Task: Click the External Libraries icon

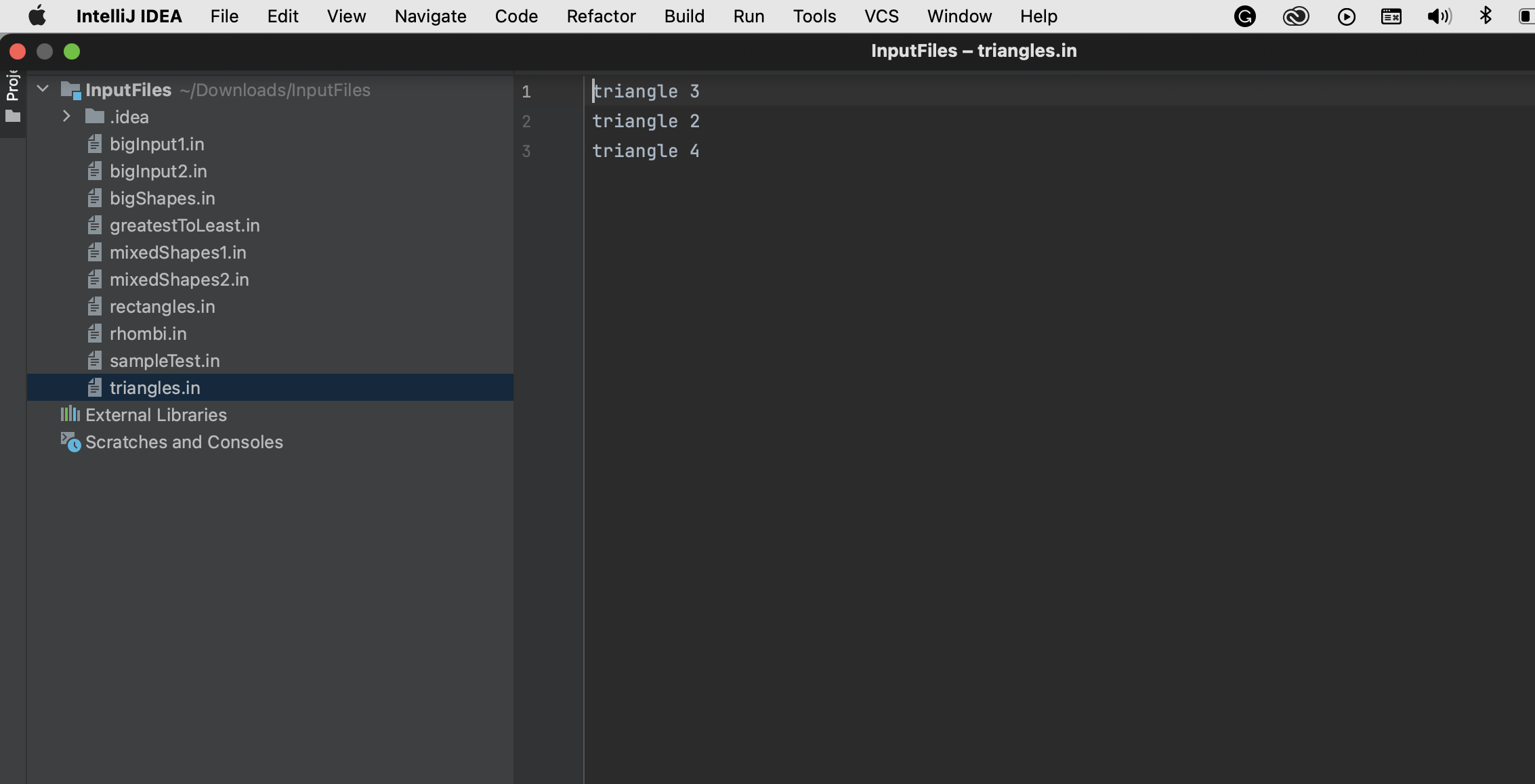Action: click(70, 414)
